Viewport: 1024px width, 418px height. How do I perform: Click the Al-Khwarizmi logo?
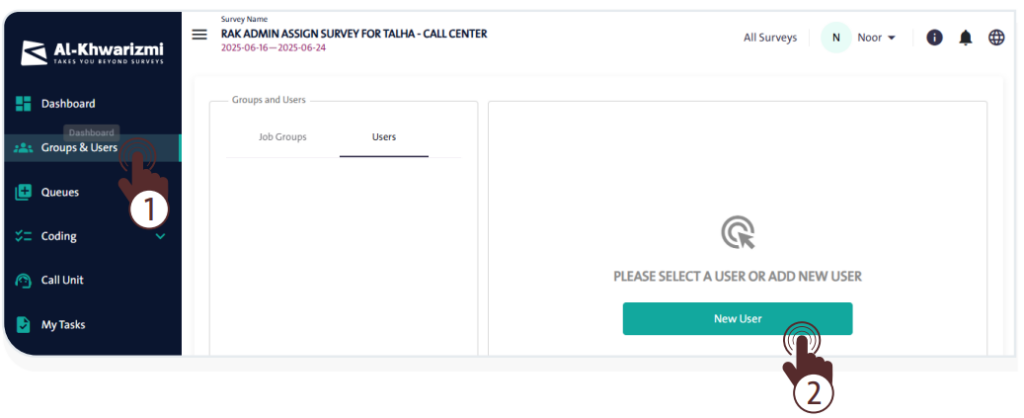pyautogui.click(x=92, y=51)
